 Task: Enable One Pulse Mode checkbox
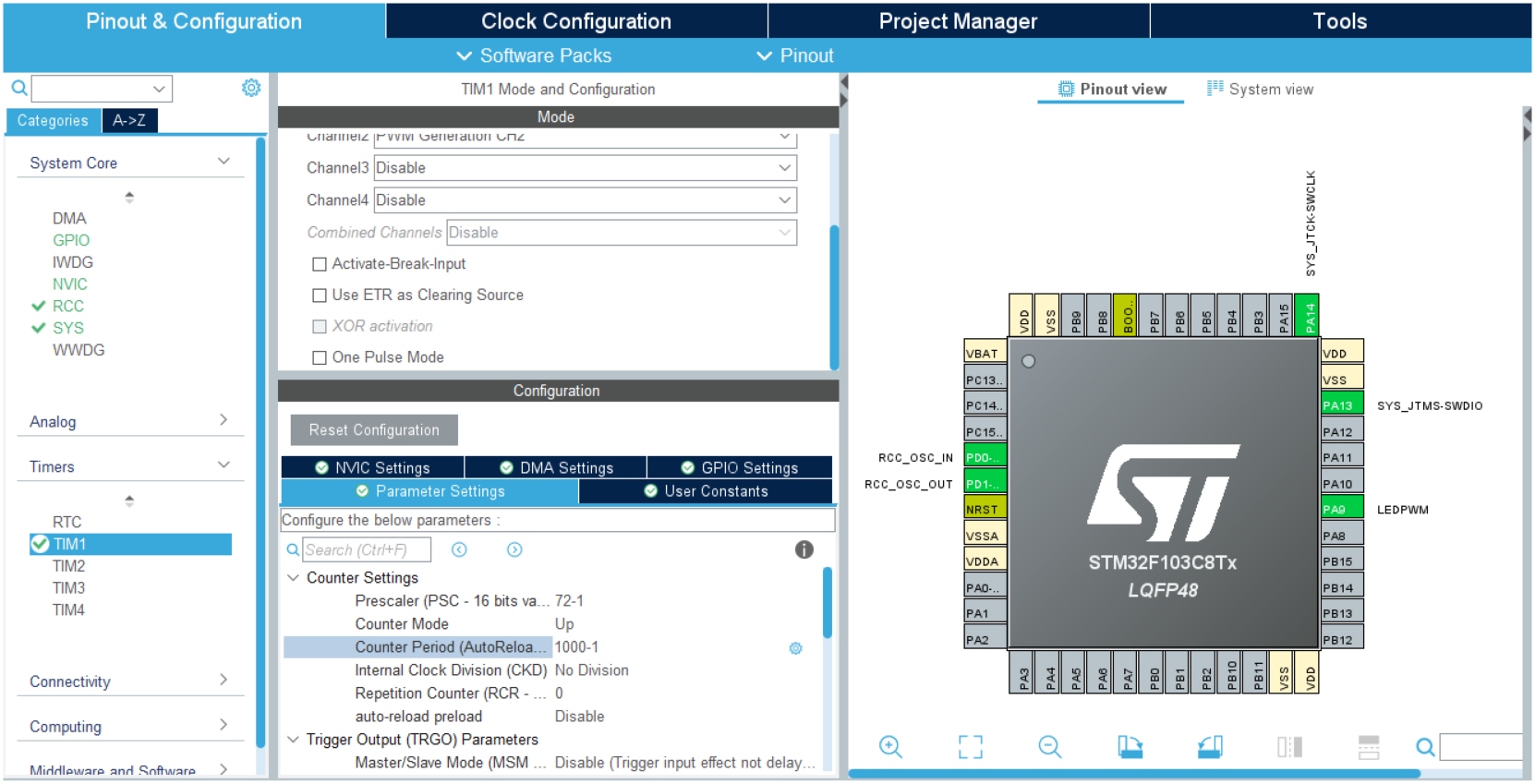point(320,358)
